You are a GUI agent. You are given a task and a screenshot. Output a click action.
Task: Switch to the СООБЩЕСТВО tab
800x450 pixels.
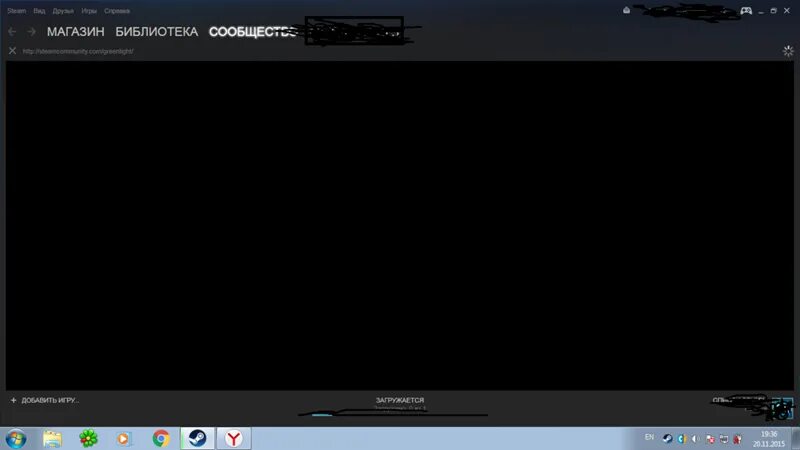[253, 32]
